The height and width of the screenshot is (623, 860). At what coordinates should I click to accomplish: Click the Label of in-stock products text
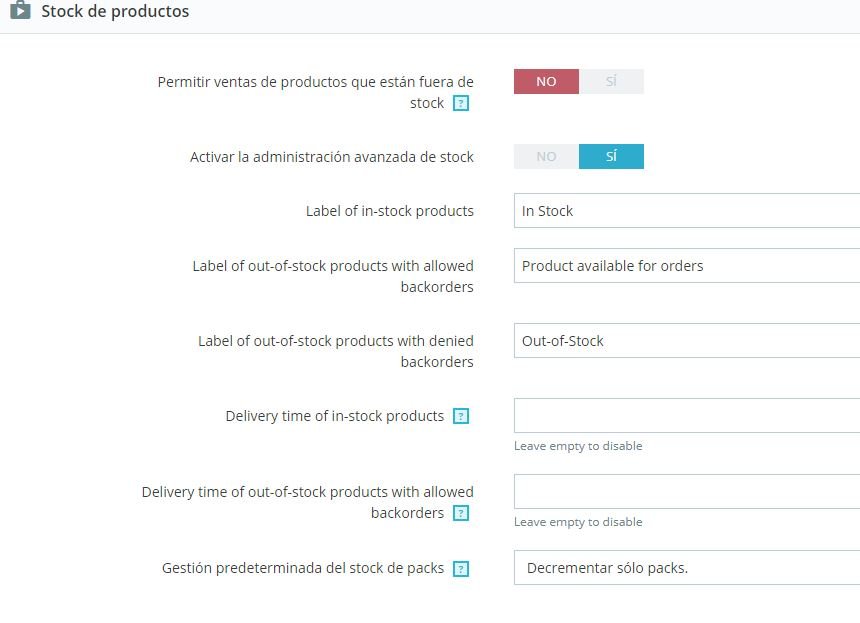click(390, 211)
